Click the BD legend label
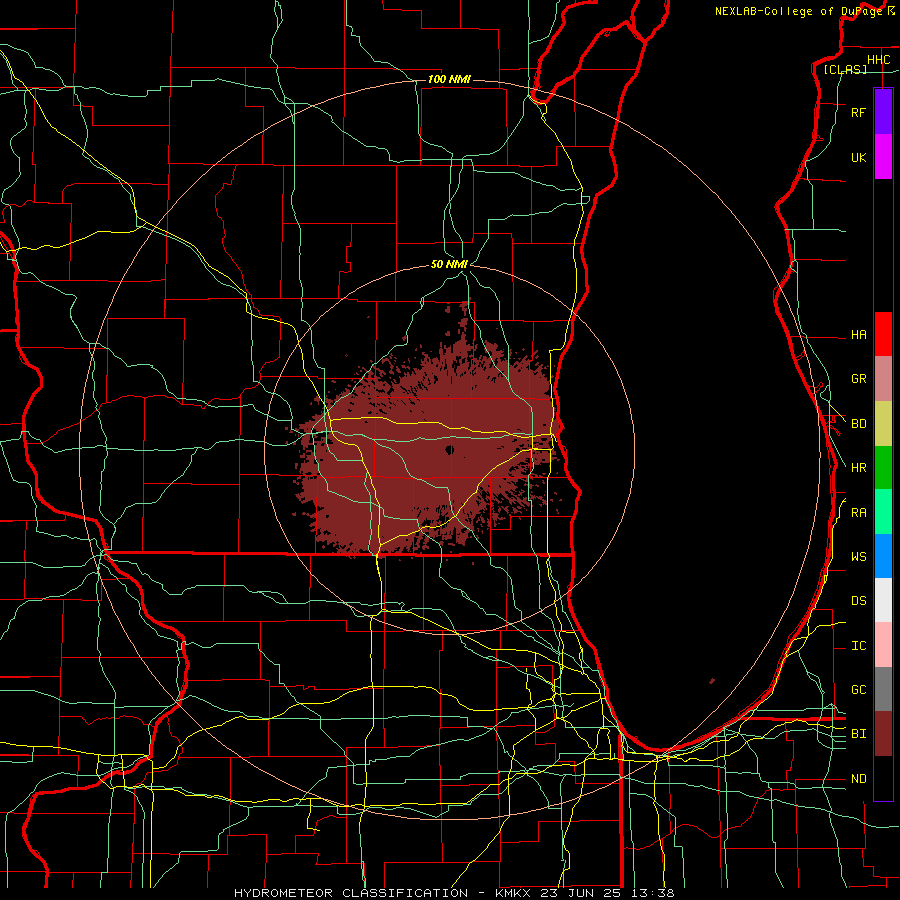900x900 pixels. tap(858, 424)
